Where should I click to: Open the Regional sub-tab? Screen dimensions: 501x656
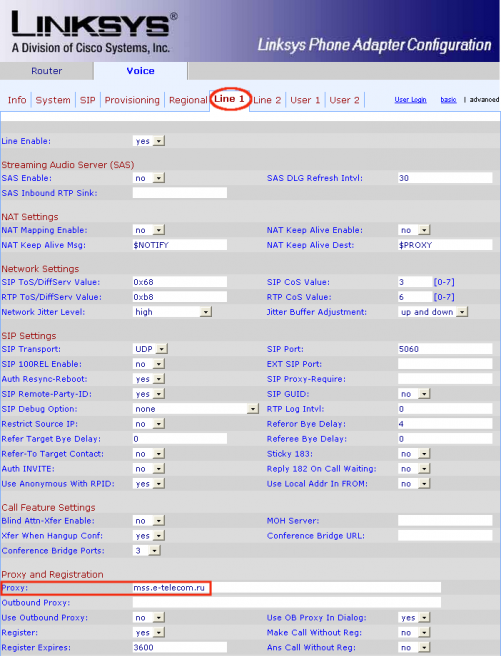point(188,100)
